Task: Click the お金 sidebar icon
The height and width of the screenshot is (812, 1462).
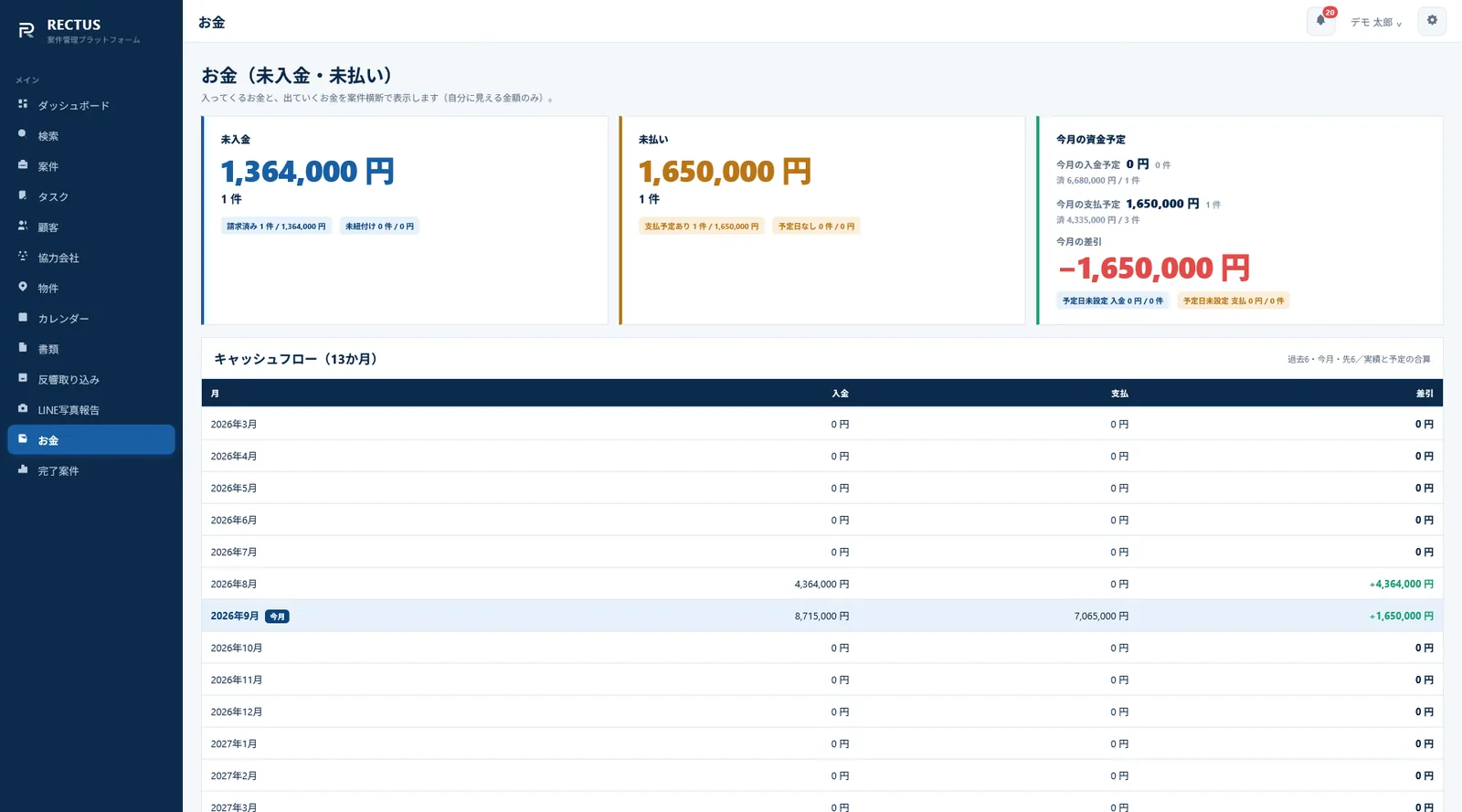Action: coord(23,439)
